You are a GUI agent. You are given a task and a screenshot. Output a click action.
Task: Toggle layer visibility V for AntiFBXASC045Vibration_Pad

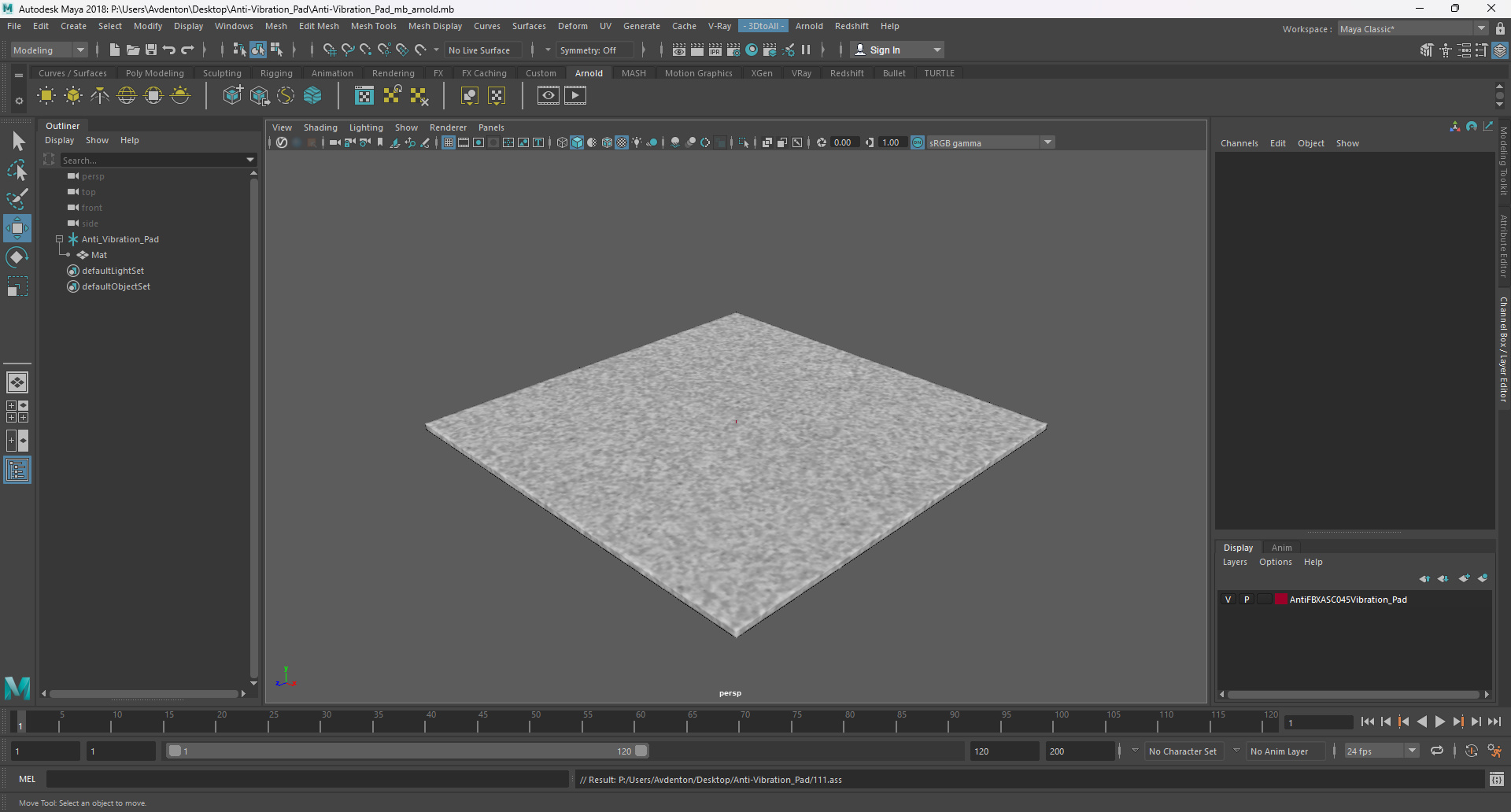(x=1228, y=600)
